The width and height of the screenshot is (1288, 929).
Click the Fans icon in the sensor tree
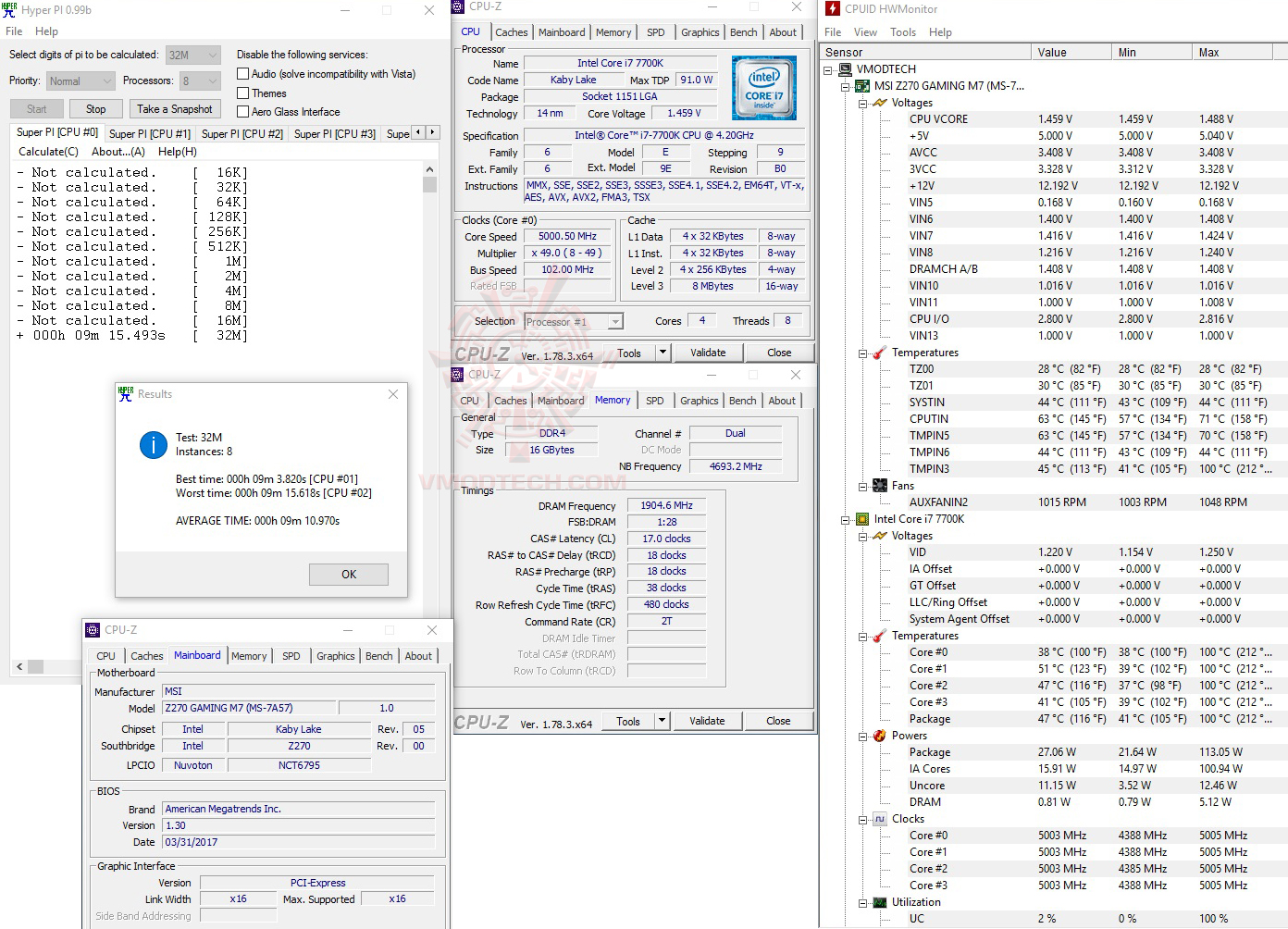[879, 485]
